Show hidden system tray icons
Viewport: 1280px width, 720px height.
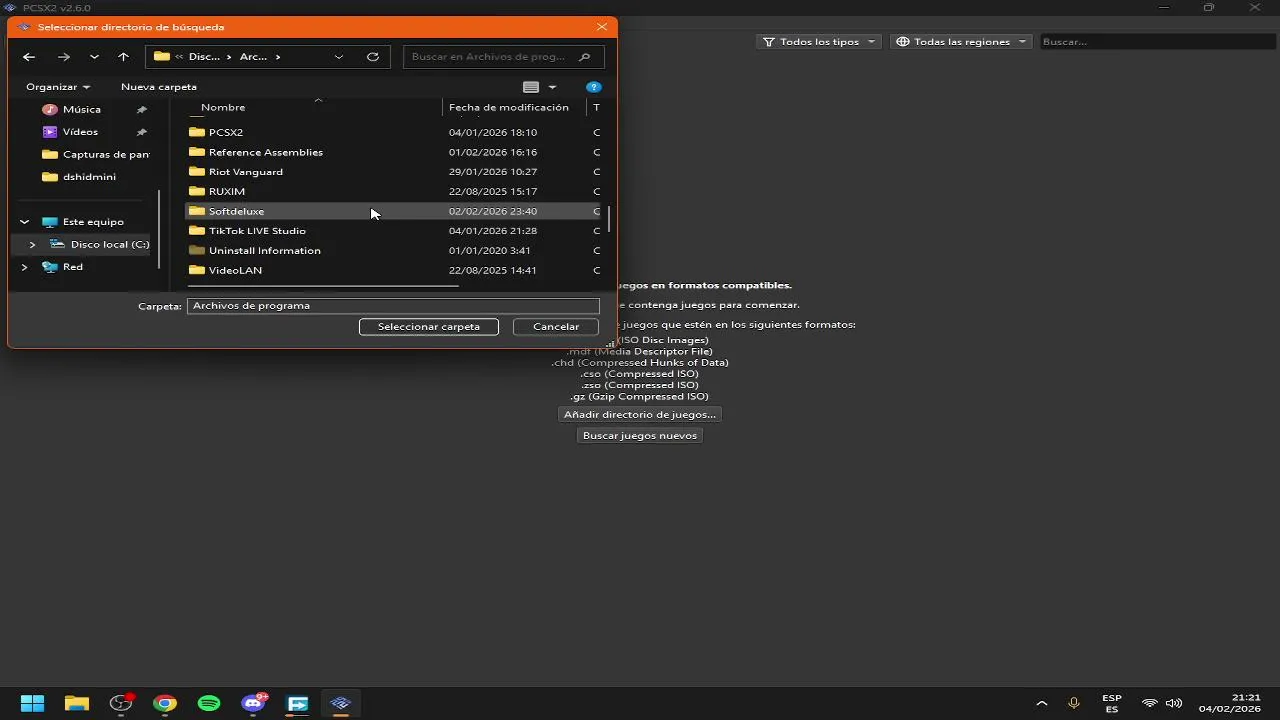click(x=1041, y=703)
